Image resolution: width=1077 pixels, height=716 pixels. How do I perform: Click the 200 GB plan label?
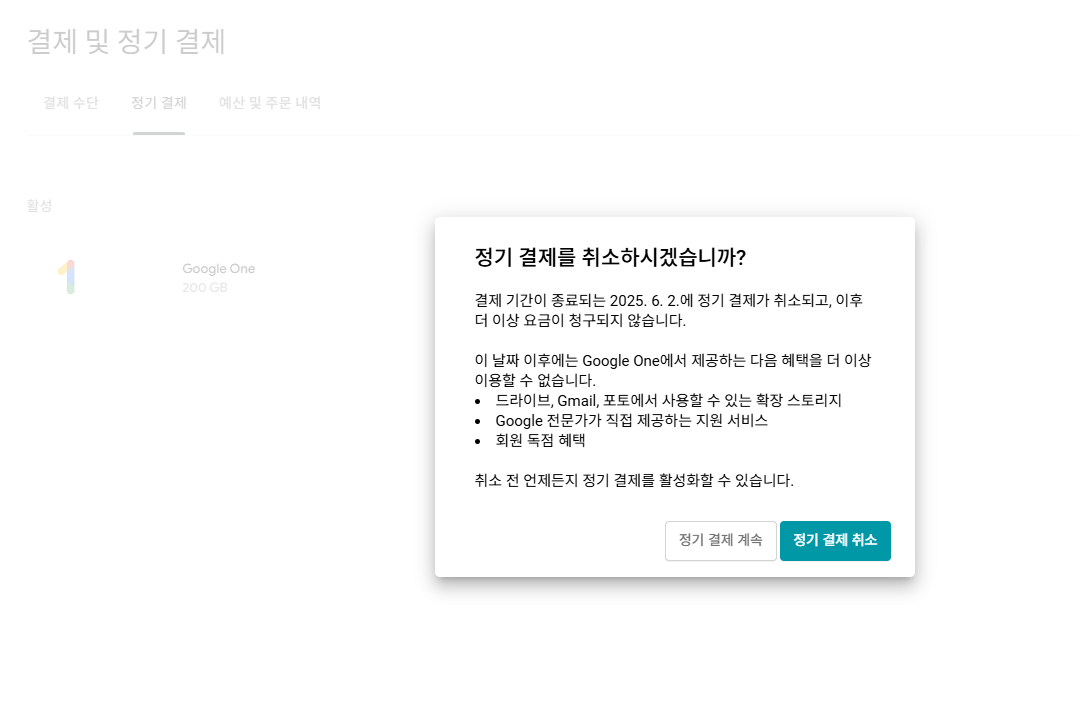click(205, 287)
